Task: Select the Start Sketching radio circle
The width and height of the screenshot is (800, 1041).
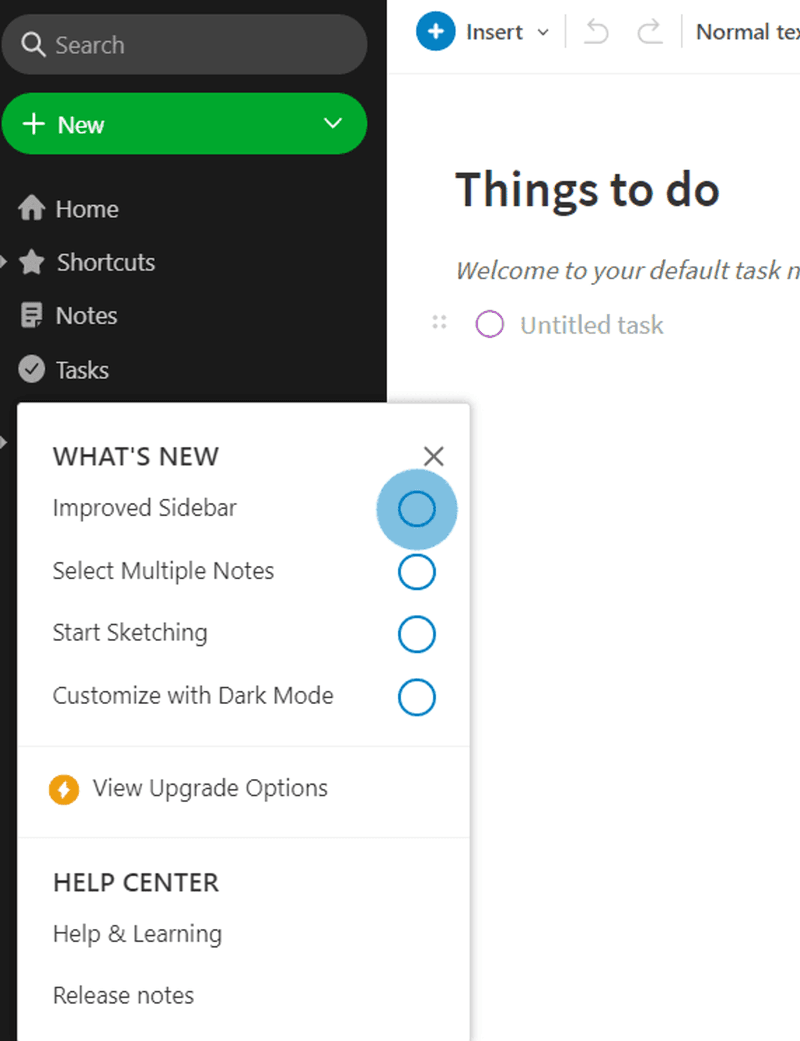Action: click(417, 634)
